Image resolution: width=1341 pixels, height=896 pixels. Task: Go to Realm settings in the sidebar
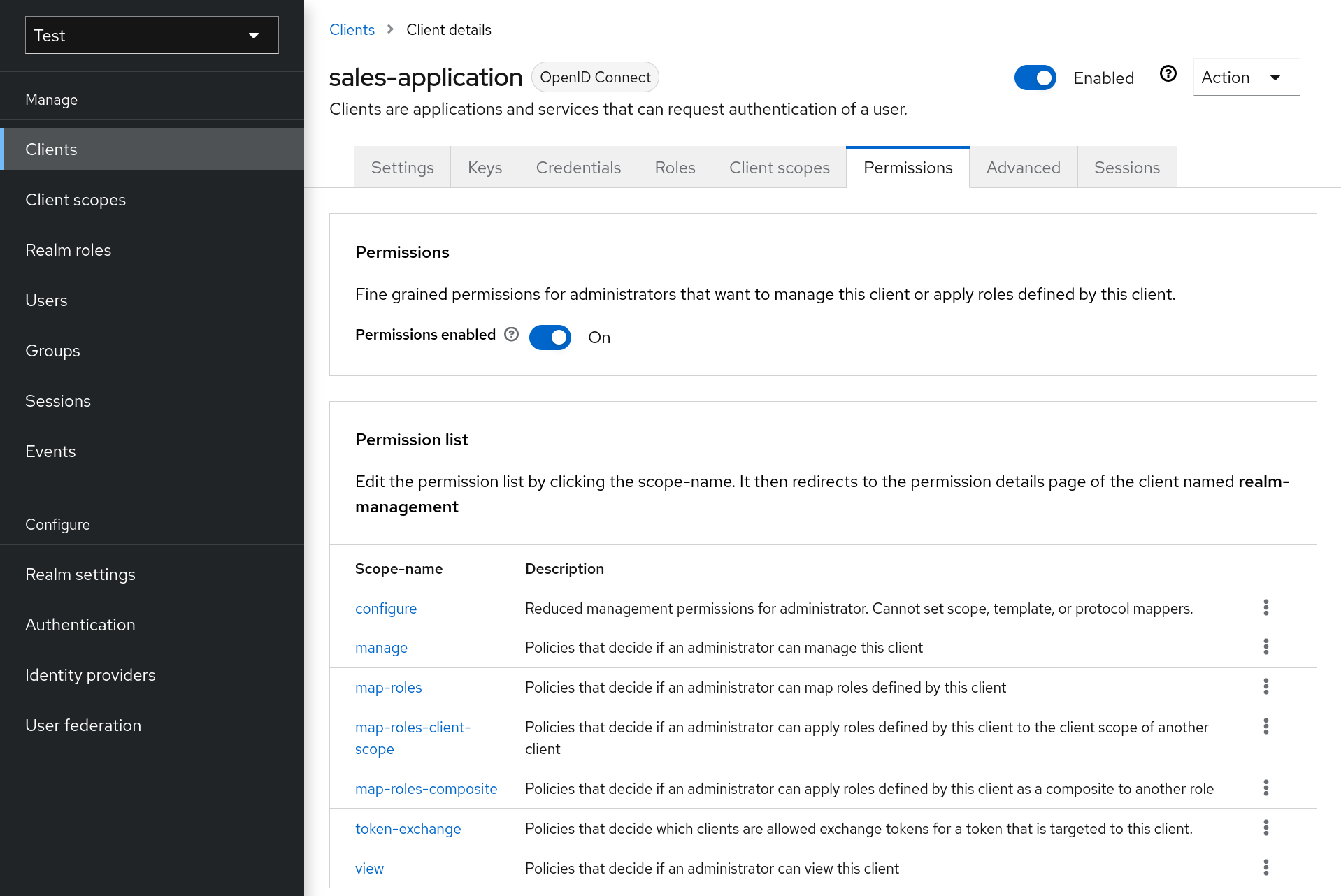[x=80, y=574]
